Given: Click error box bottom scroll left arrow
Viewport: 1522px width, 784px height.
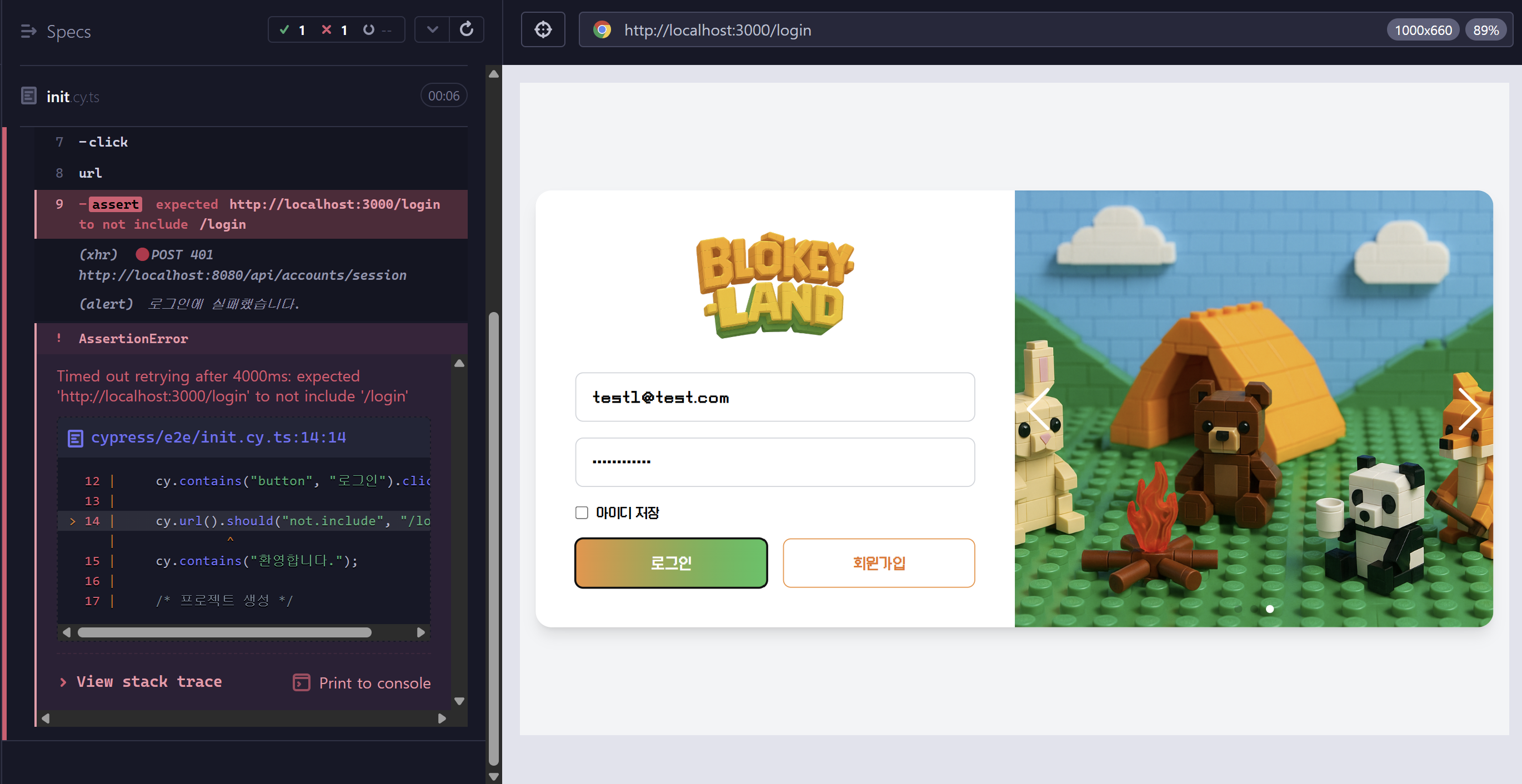Looking at the screenshot, I should [x=46, y=718].
